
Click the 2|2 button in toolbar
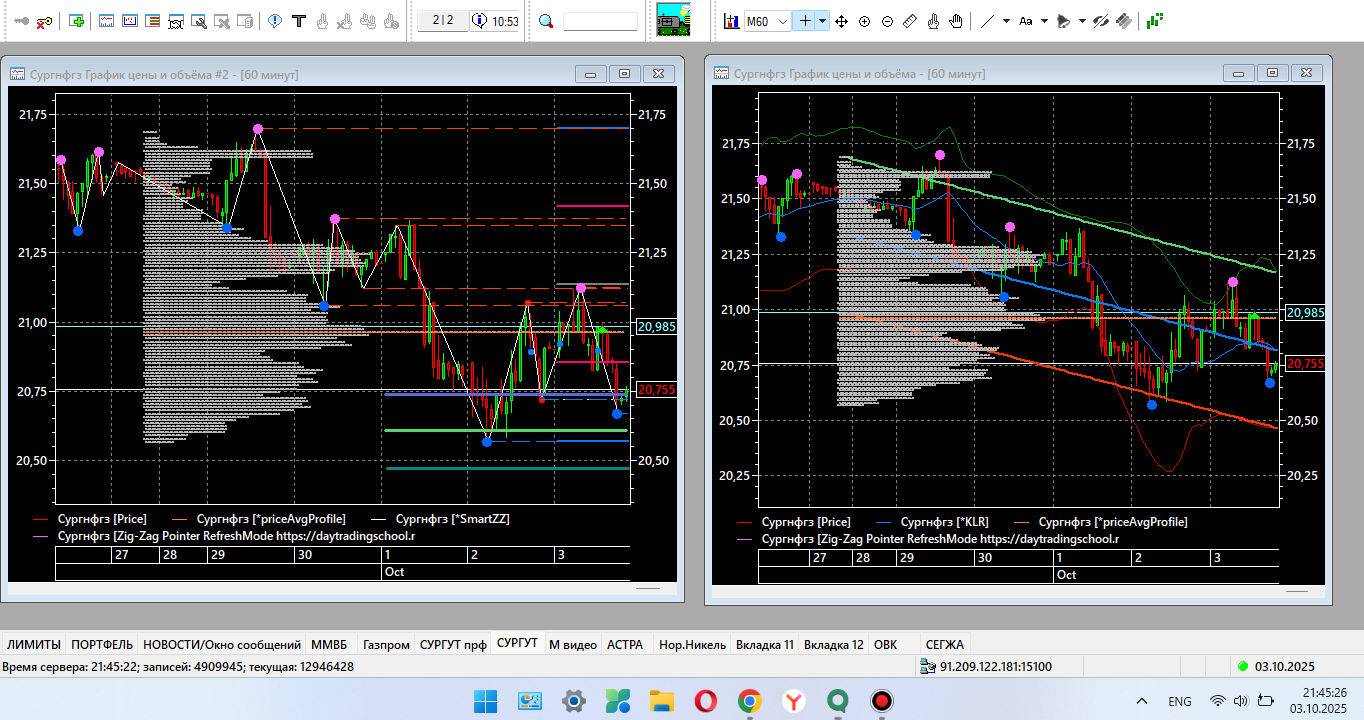442,21
